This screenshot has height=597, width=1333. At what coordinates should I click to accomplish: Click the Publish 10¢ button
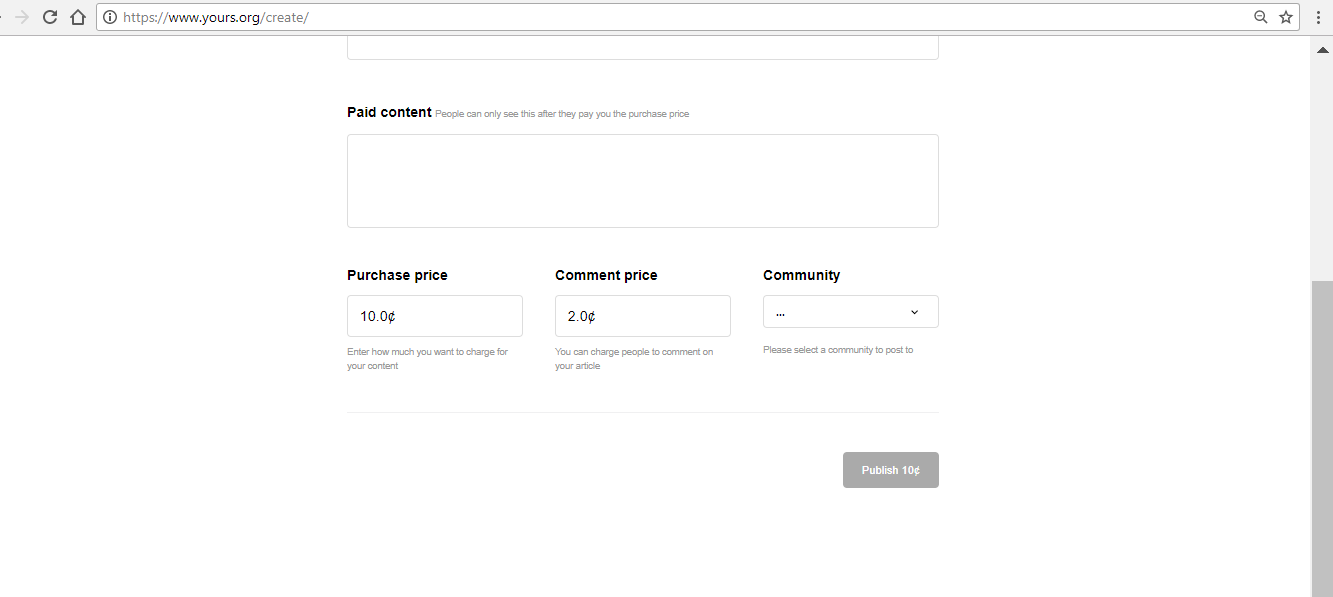click(x=891, y=470)
